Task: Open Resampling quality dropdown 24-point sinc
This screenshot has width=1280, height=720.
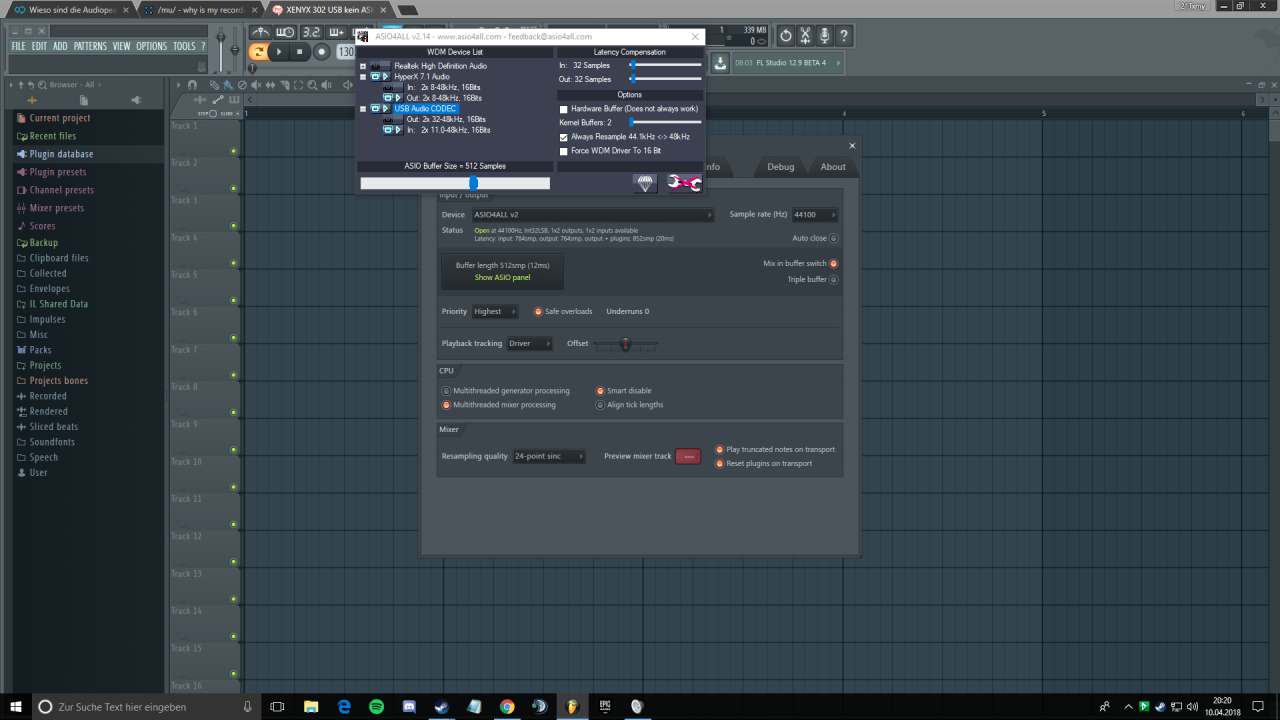Action: [x=548, y=456]
